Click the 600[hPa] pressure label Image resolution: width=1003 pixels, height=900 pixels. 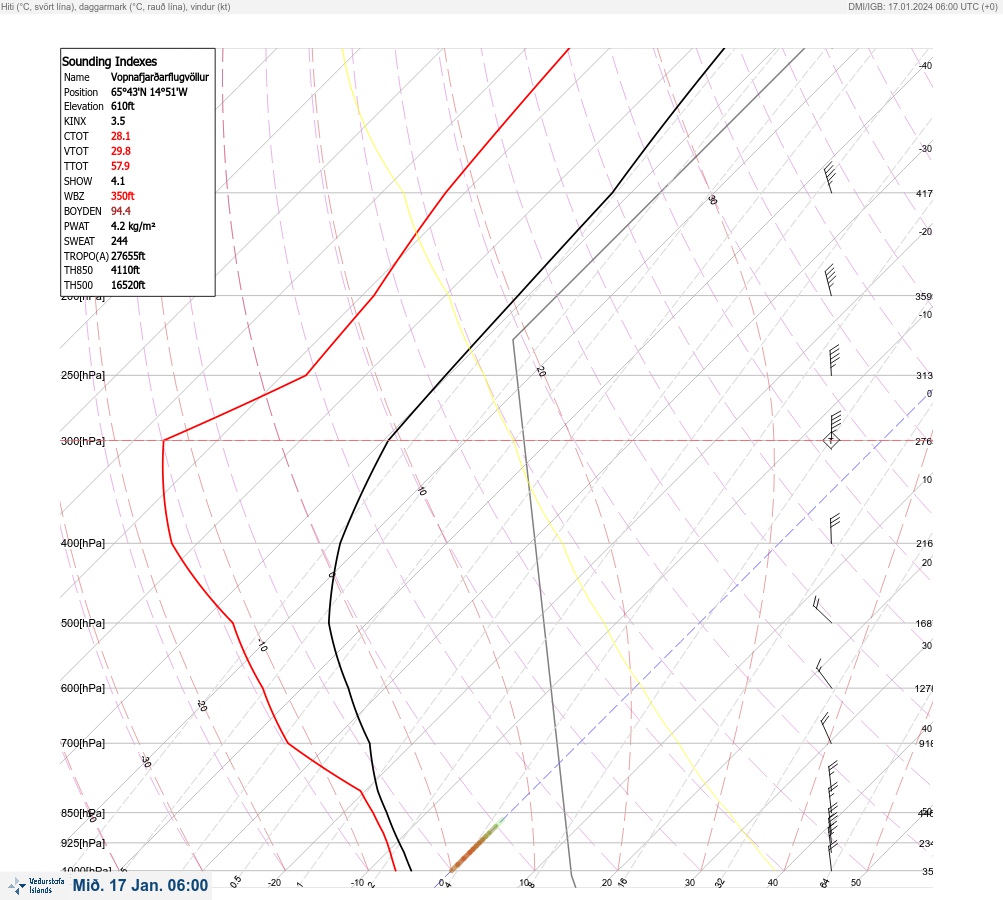(83, 688)
